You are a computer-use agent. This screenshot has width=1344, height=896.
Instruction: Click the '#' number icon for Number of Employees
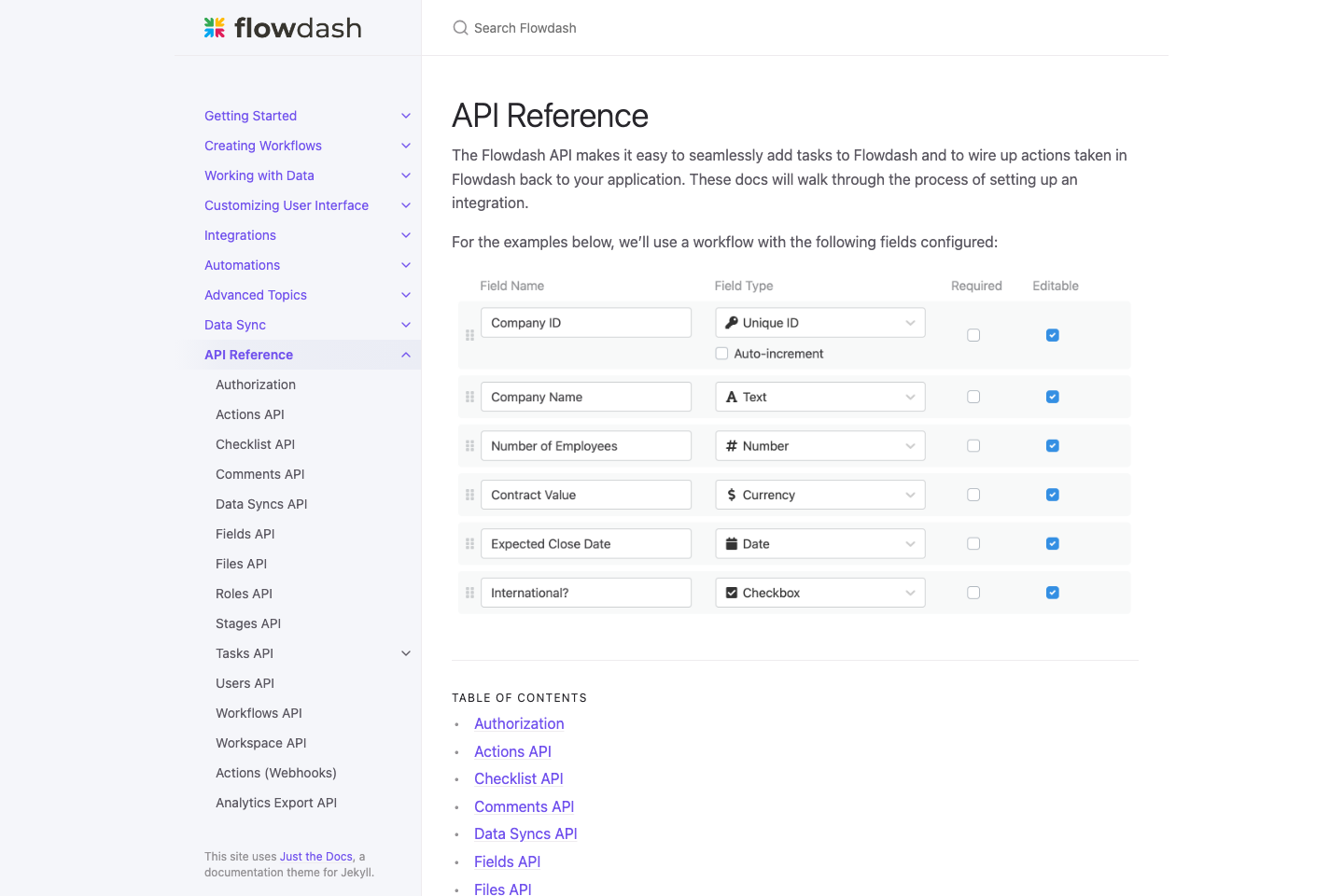730,445
